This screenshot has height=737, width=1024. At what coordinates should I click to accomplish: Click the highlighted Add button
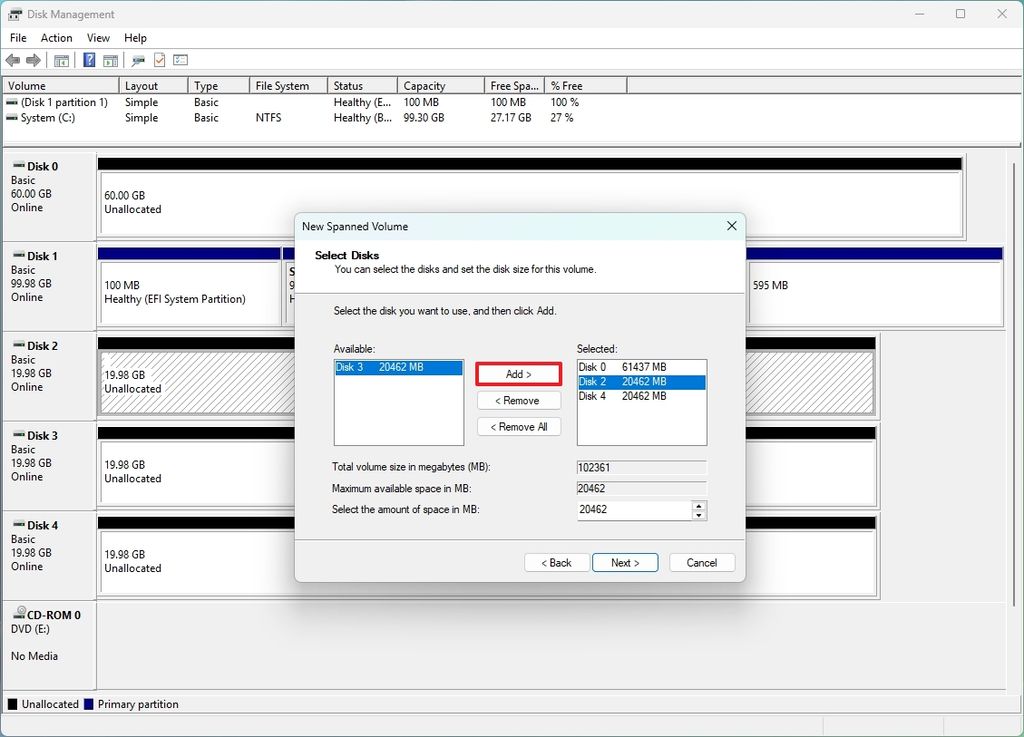(x=518, y=373)
